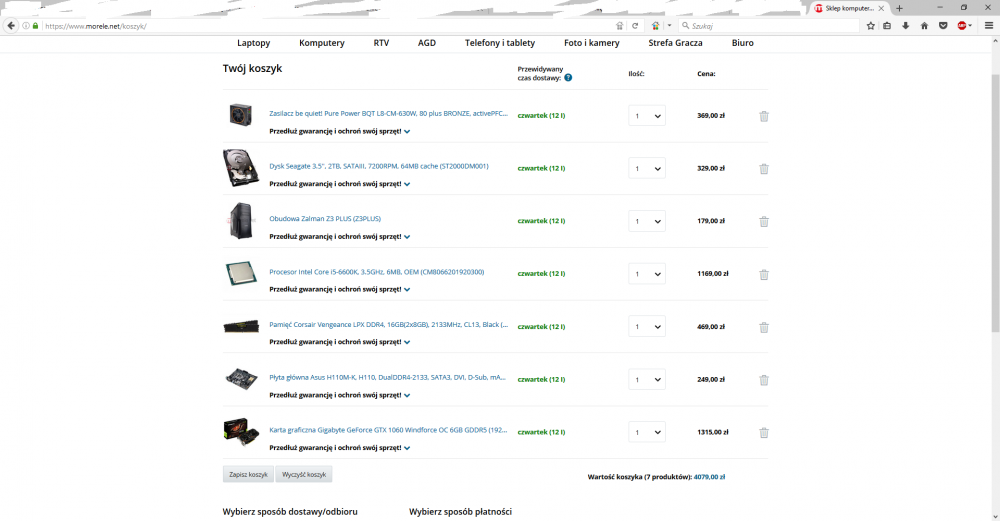Open a new tab with plus icon
Screen dimensions: 1000x521
pos(899,8)
